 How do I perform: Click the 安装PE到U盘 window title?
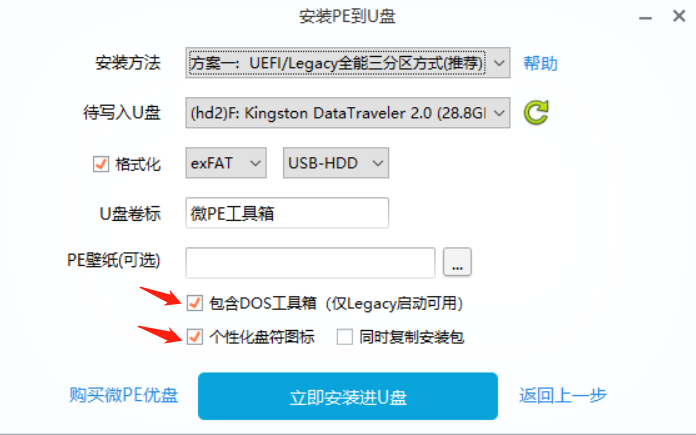pyautogui.click(x=347, y=16)
